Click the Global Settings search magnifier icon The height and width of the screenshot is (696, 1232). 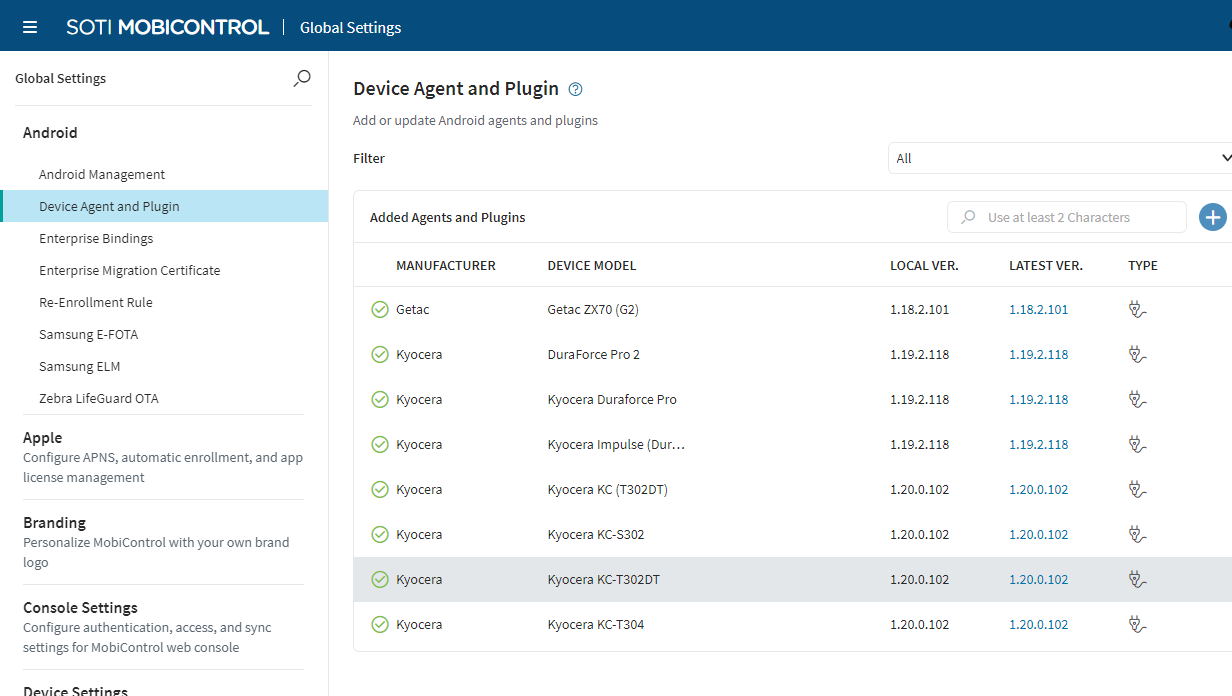point(301,78)
